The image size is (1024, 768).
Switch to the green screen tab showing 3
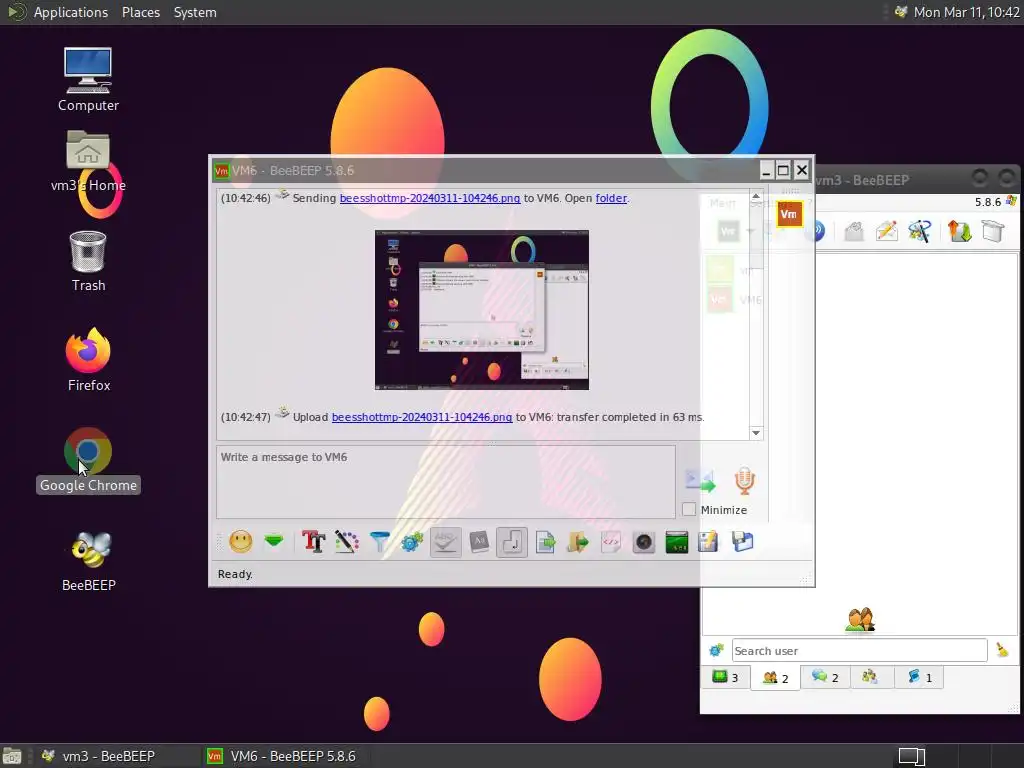pos(726,677)
